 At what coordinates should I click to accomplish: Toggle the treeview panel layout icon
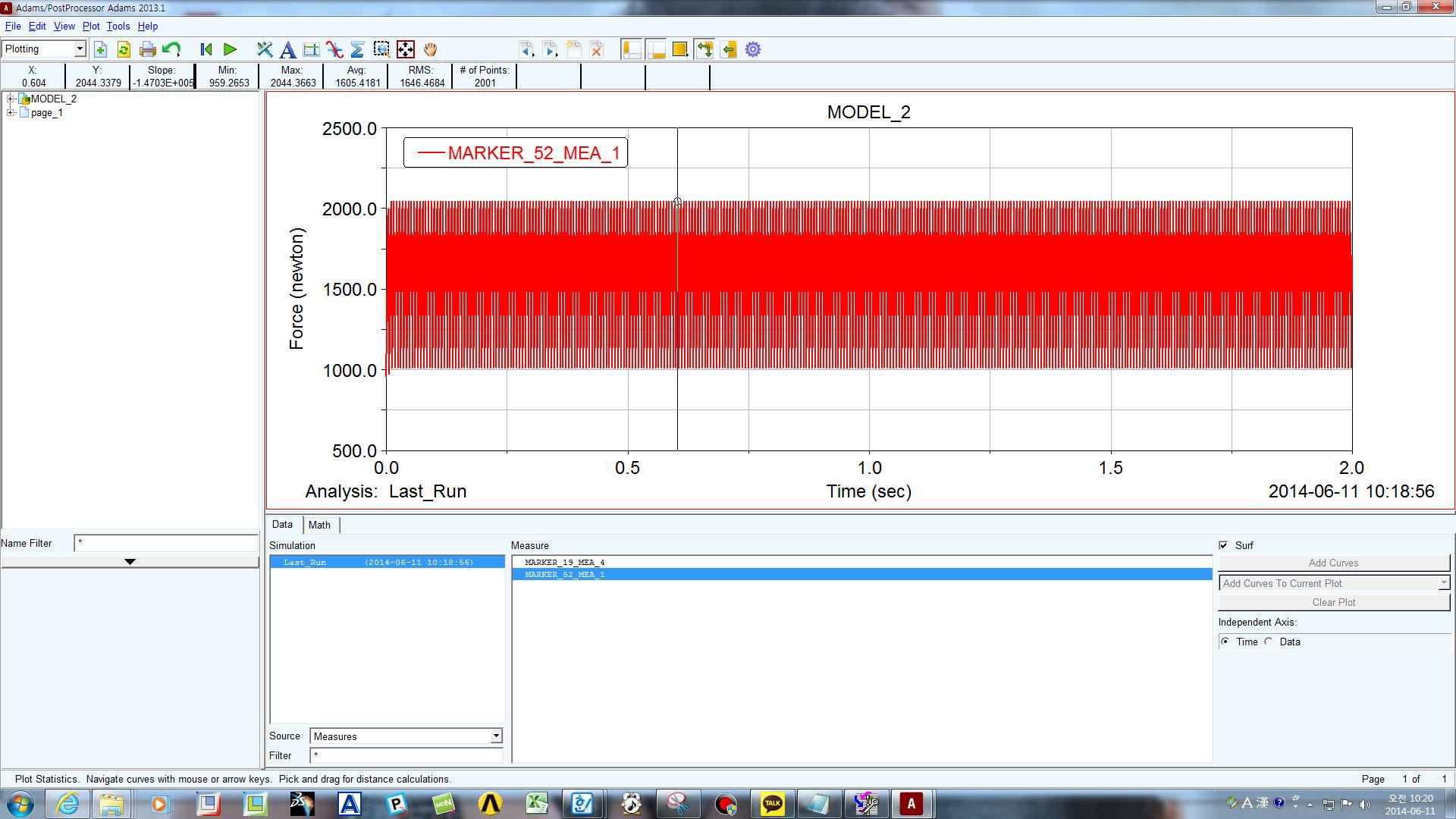[x=632, y=50]
